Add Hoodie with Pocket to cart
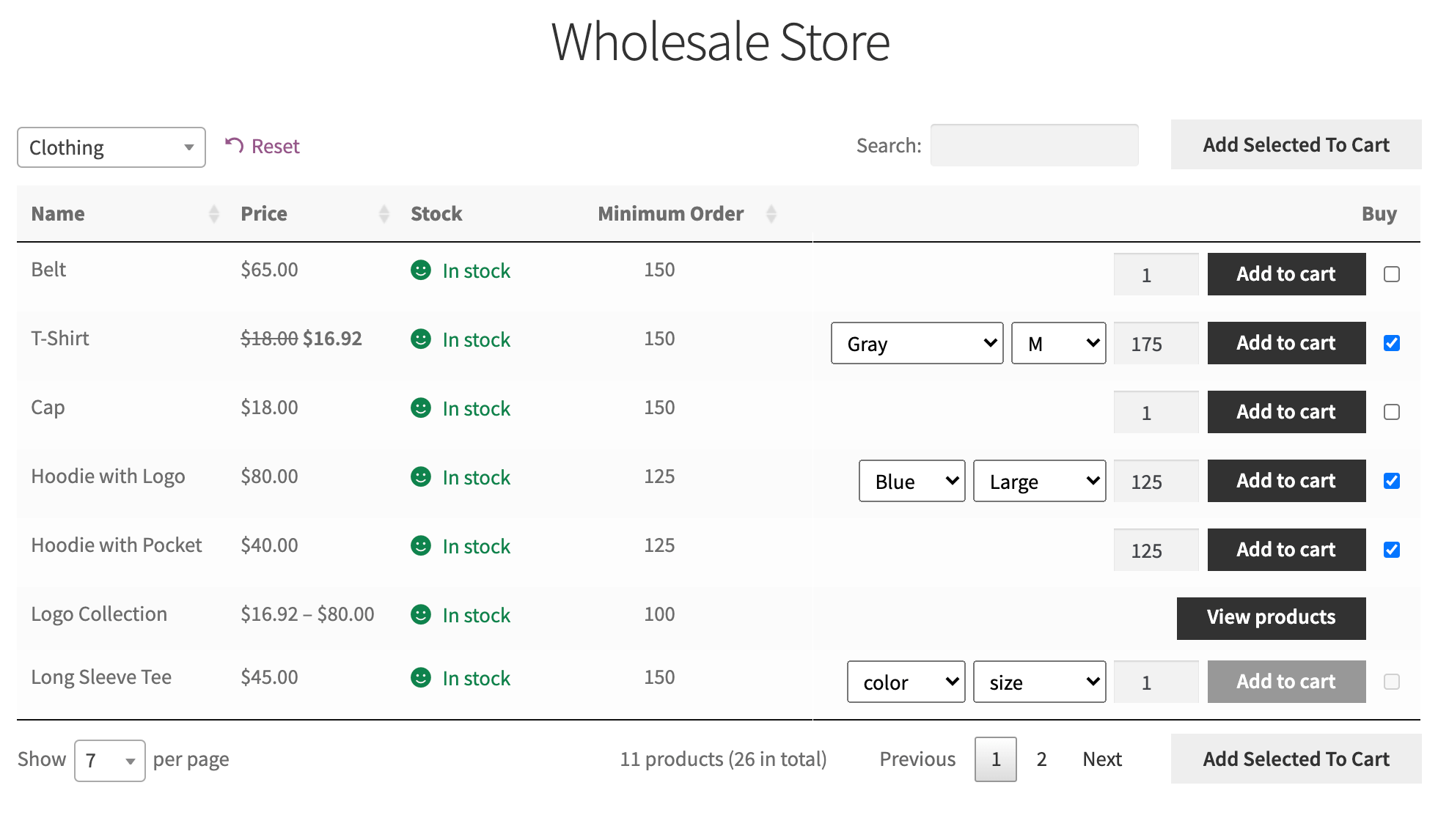This screenshot has width=1449, height=840. tap(1286, 550)
